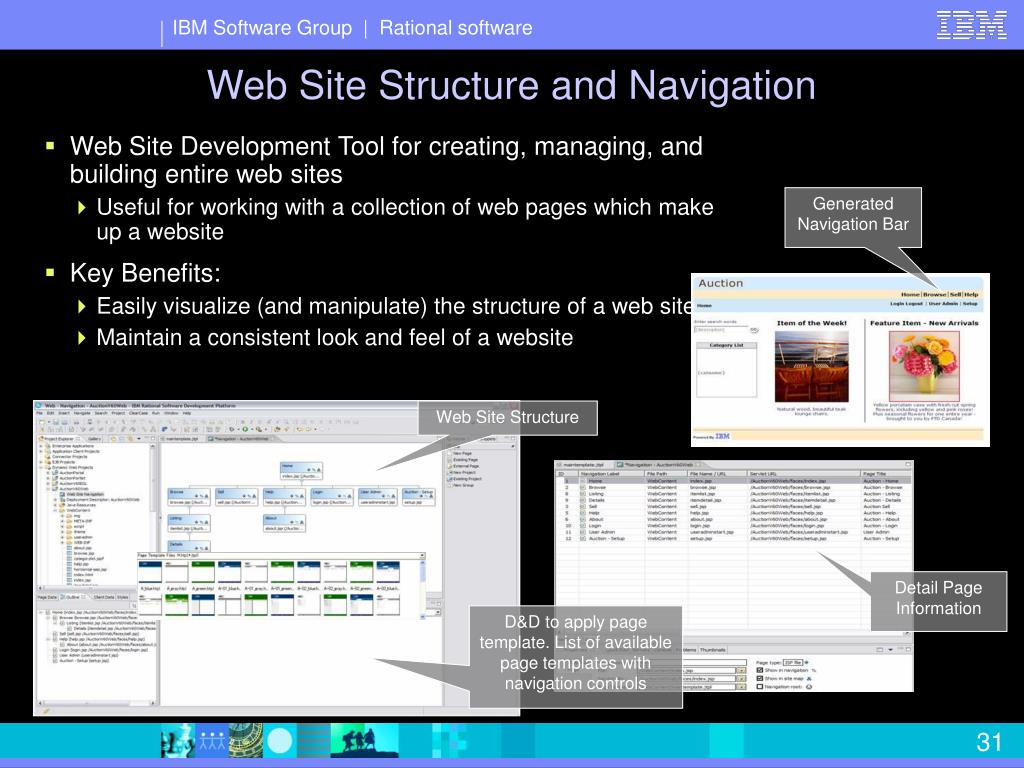Switch to Thumbnails tab in bottom panel

[712, 650]
